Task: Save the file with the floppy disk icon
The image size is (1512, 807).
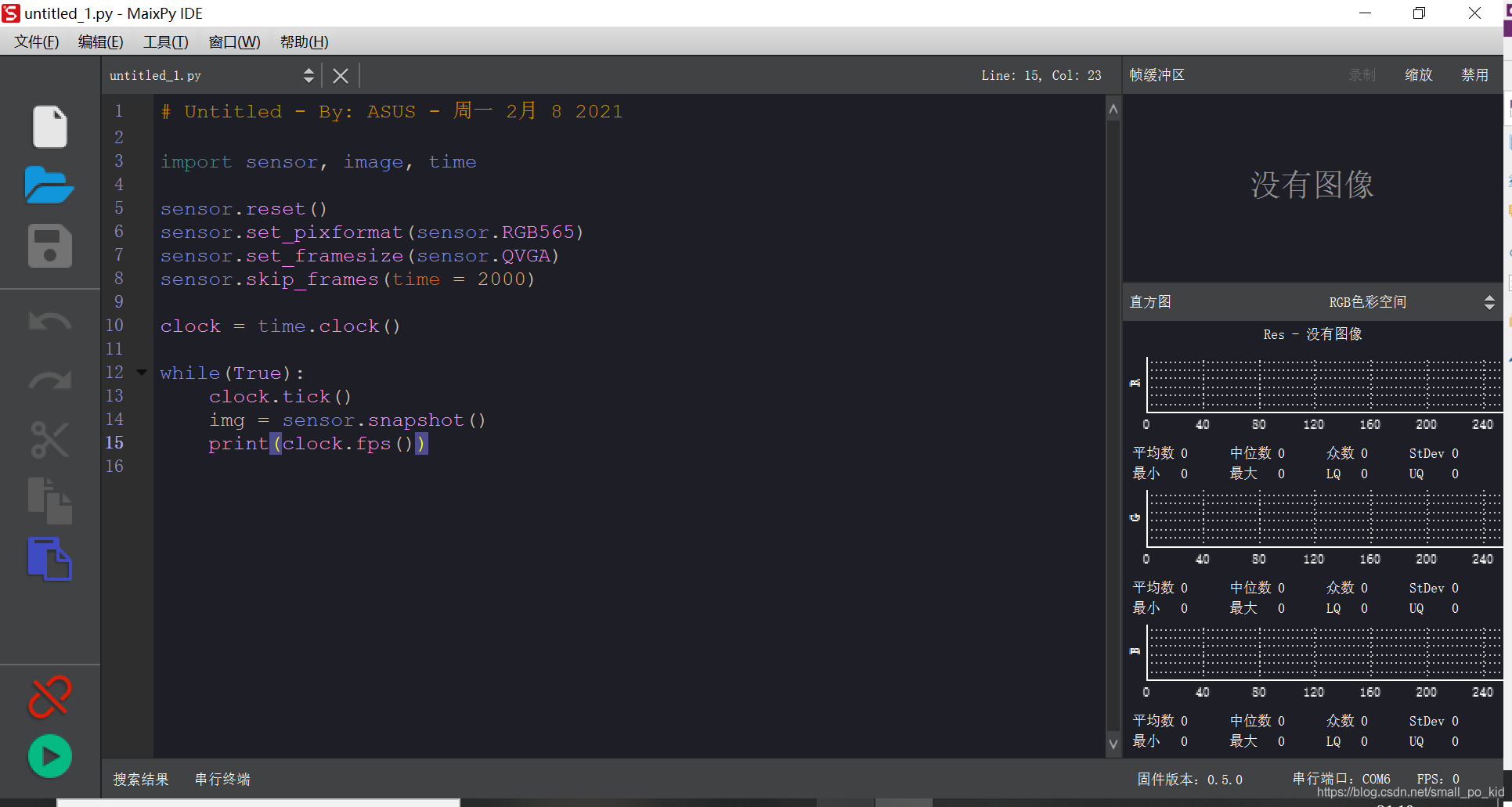Action: (x=49, y=247)
